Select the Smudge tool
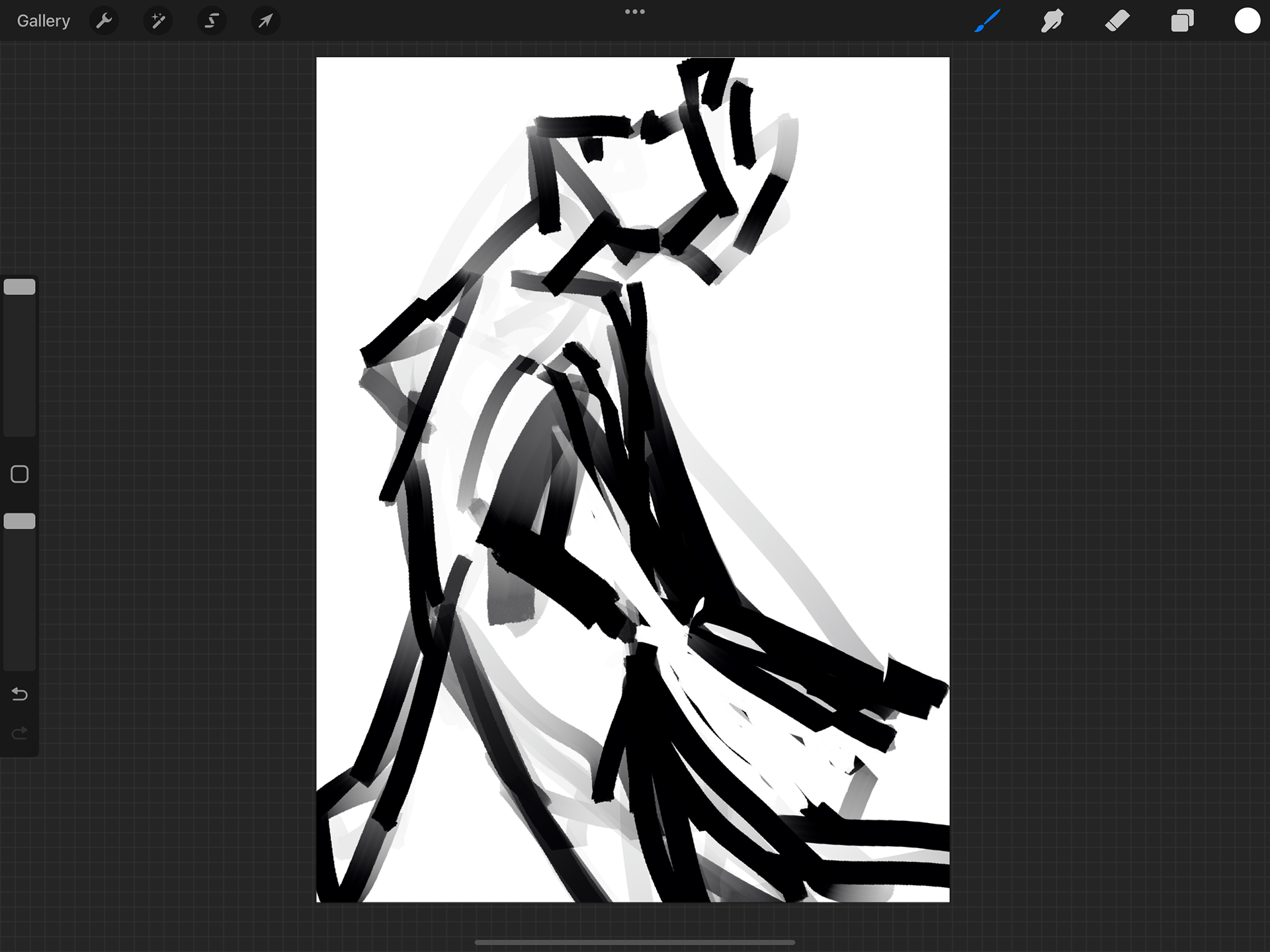The image size is (1270, 952). click(1052, 21)
